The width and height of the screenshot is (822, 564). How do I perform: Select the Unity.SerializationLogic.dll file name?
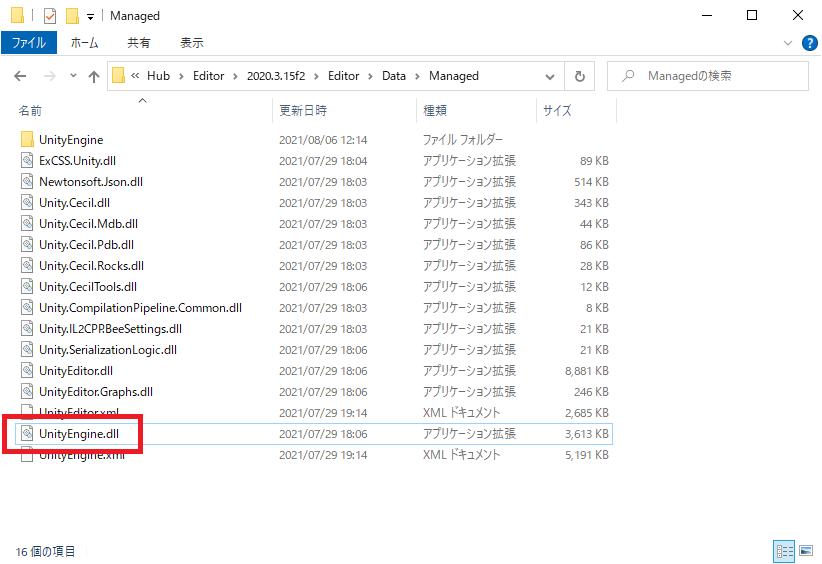tap(107, 350)
